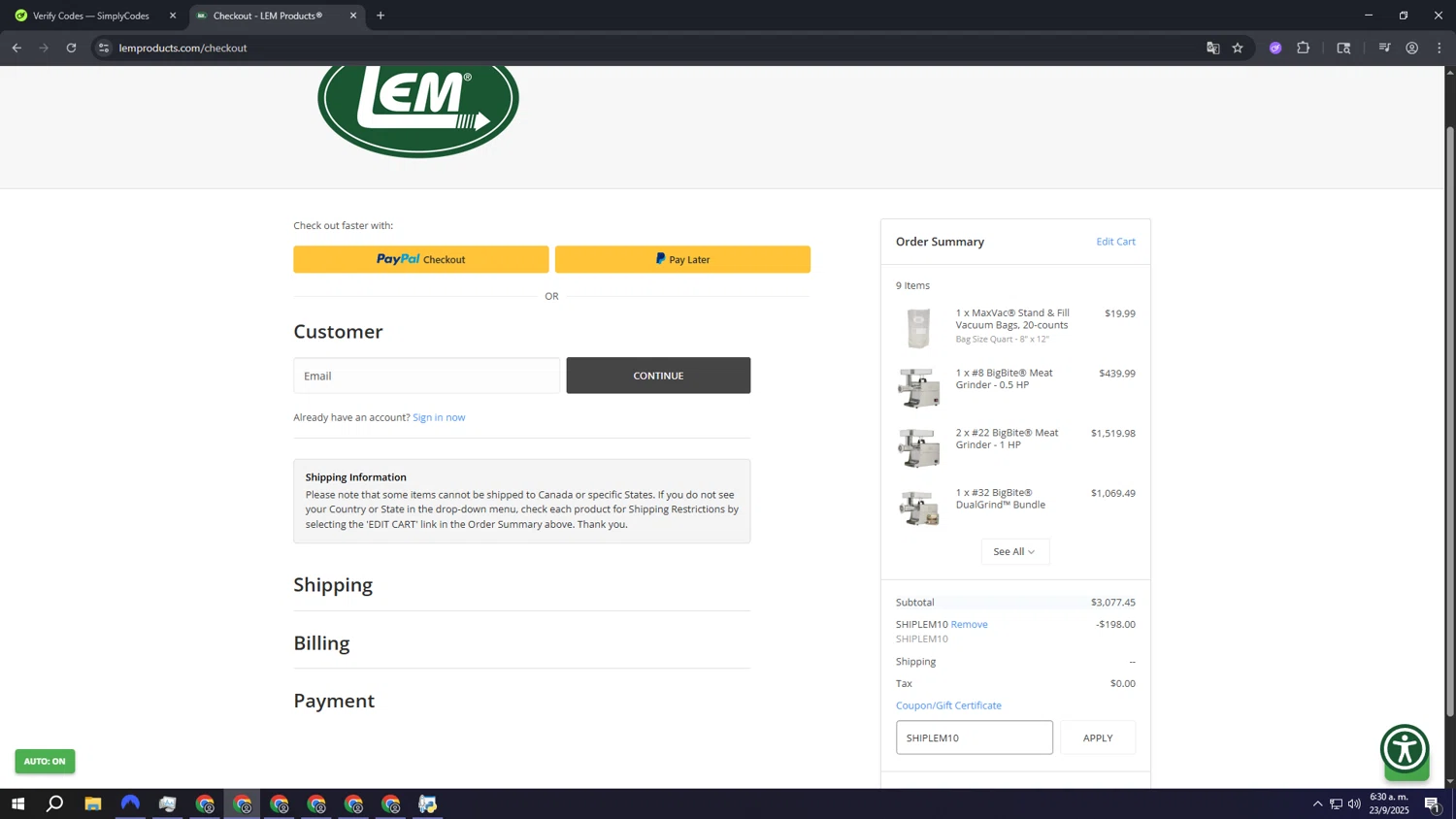Open site information icon in address bar
The width and height of the screenshot is (1456, 819).
click(104, 48)
